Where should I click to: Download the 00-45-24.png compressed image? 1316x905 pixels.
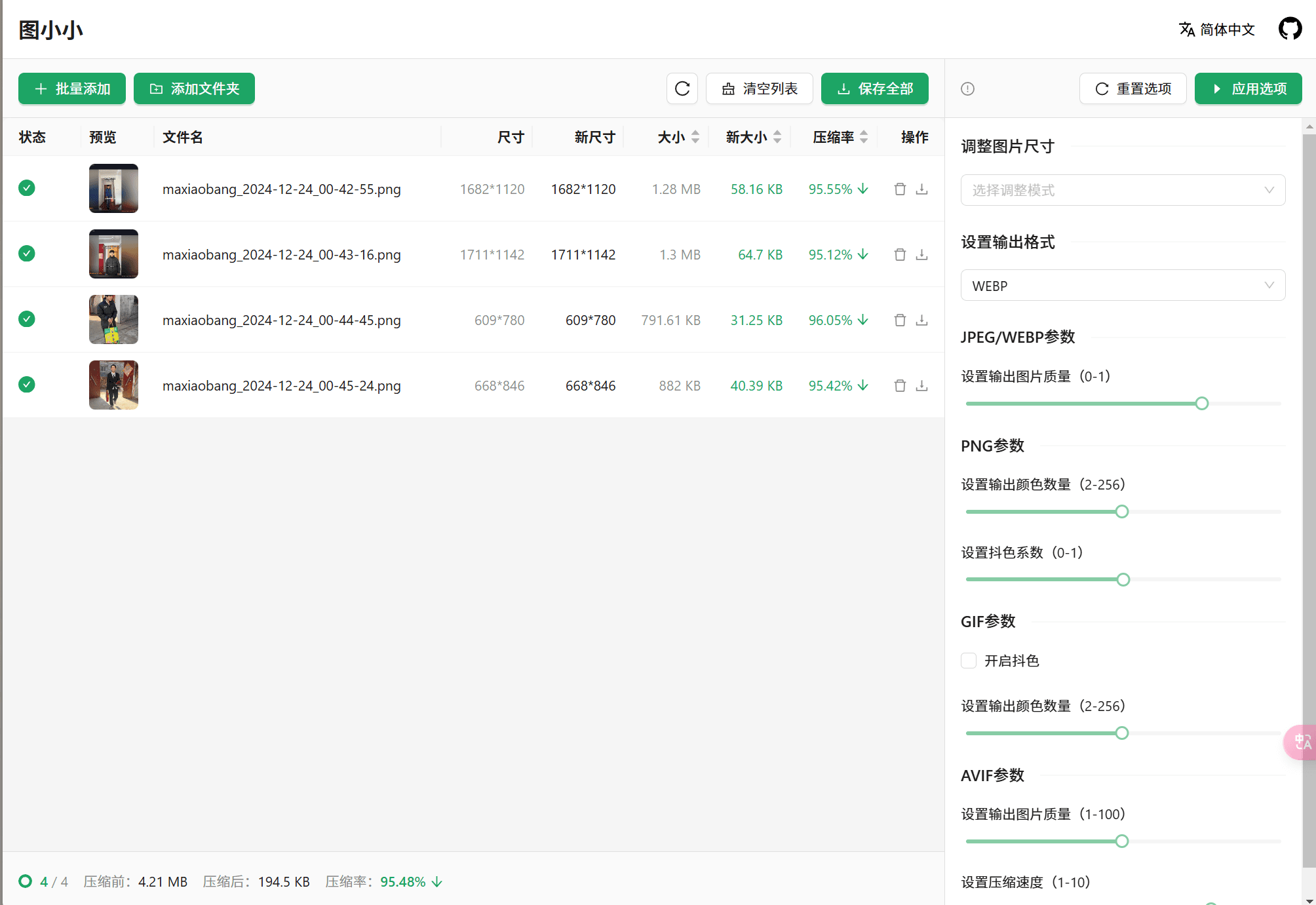tap(921, 385)
